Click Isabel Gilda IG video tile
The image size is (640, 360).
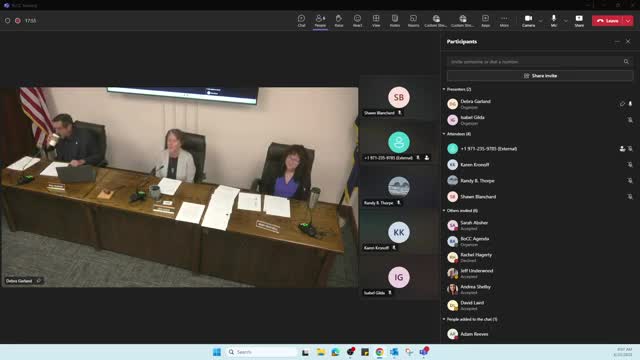click(399, 278)
